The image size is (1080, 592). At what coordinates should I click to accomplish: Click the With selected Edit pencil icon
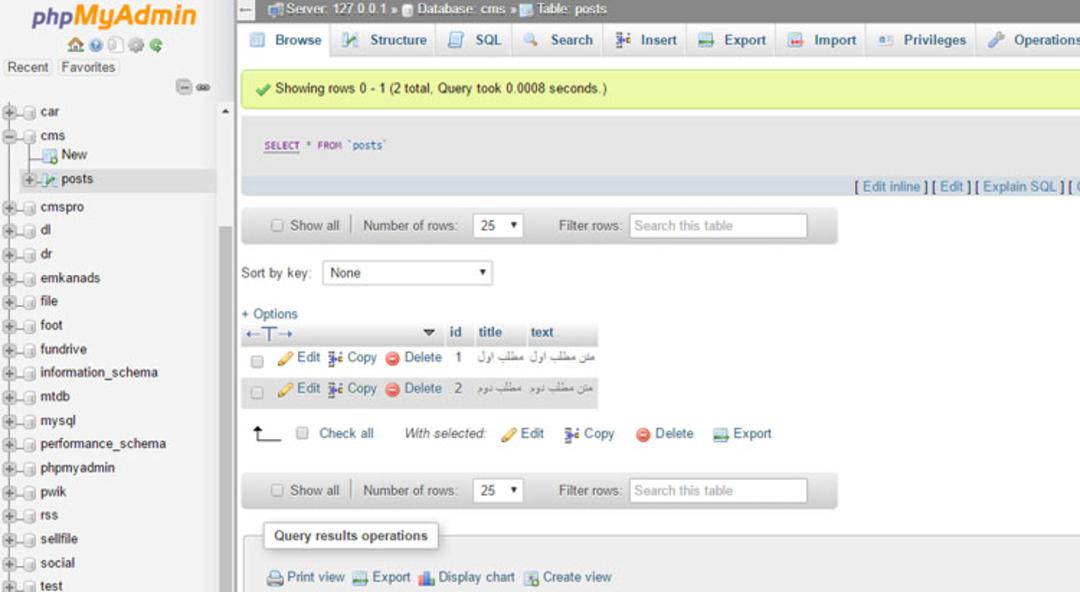click(x=509, y=434)
